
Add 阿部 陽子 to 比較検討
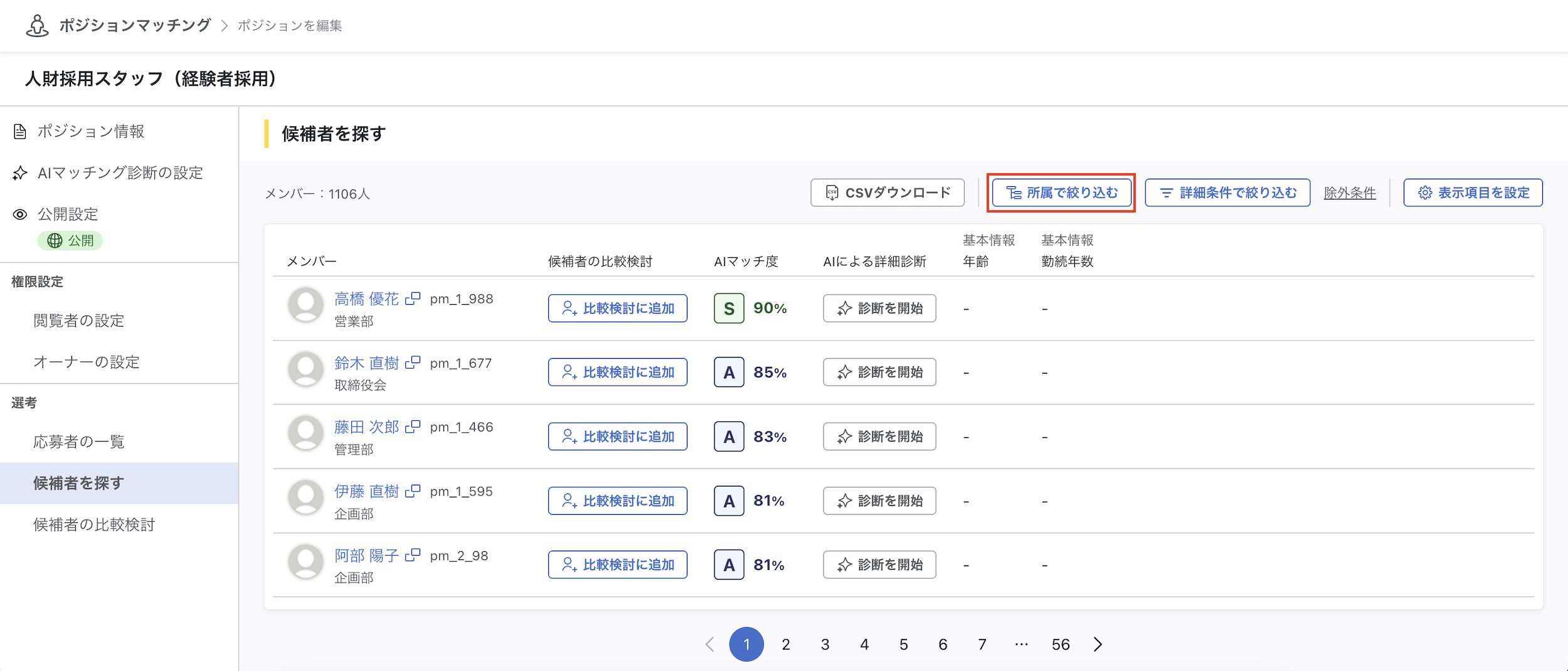618,565
